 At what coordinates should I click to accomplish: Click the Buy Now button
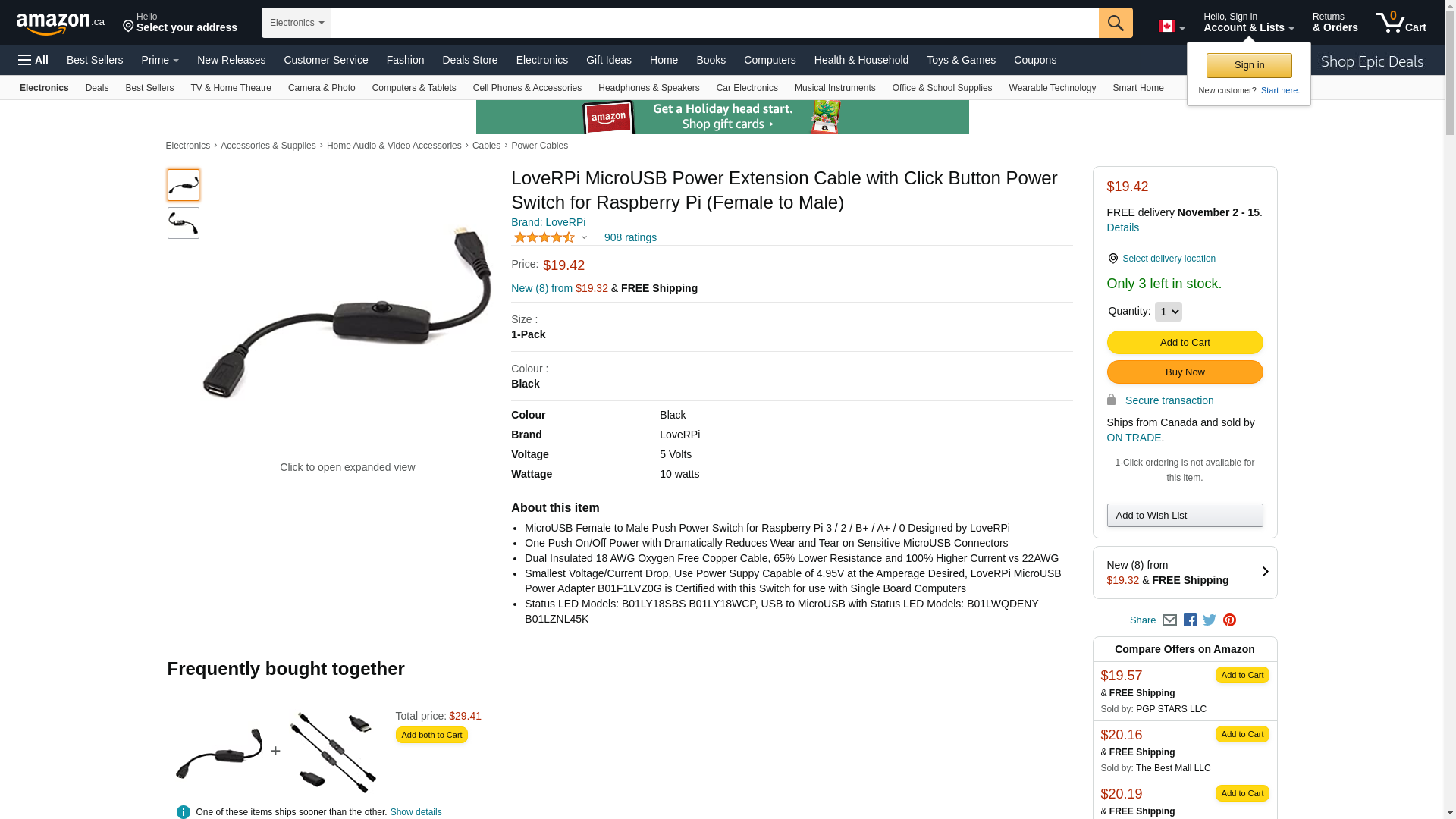coord(1185,372)
